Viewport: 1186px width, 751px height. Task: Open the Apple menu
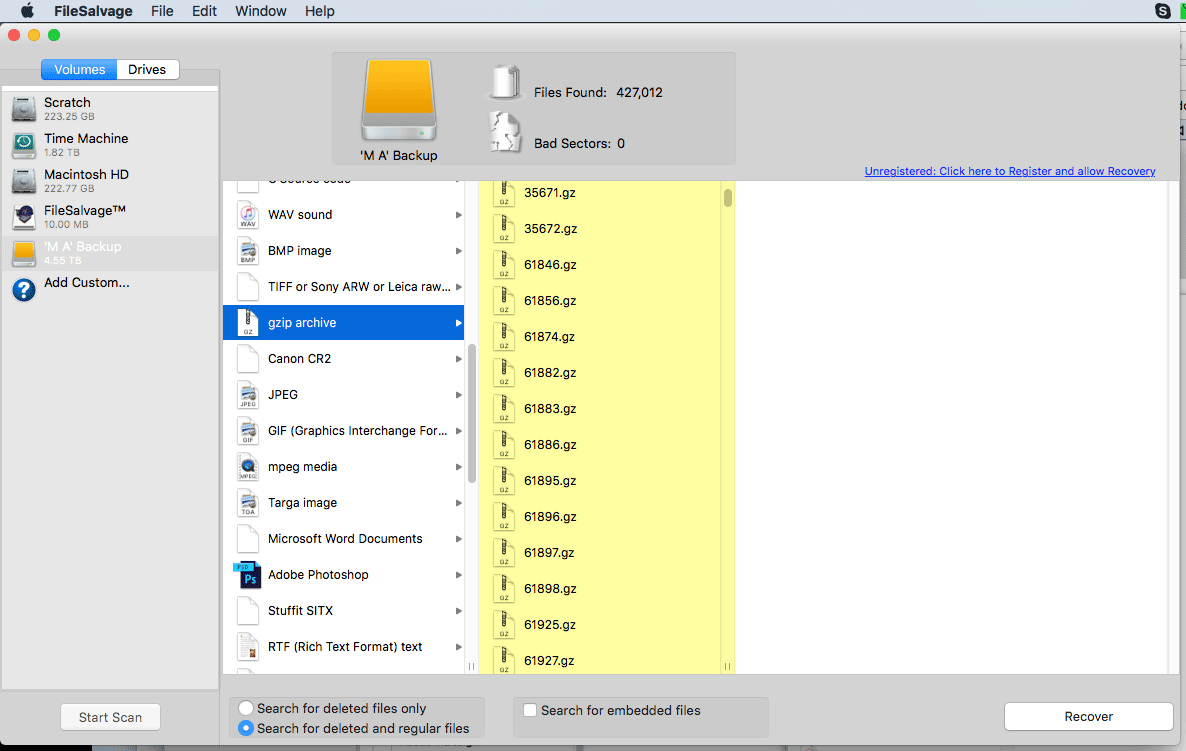[x=27, y=11]
